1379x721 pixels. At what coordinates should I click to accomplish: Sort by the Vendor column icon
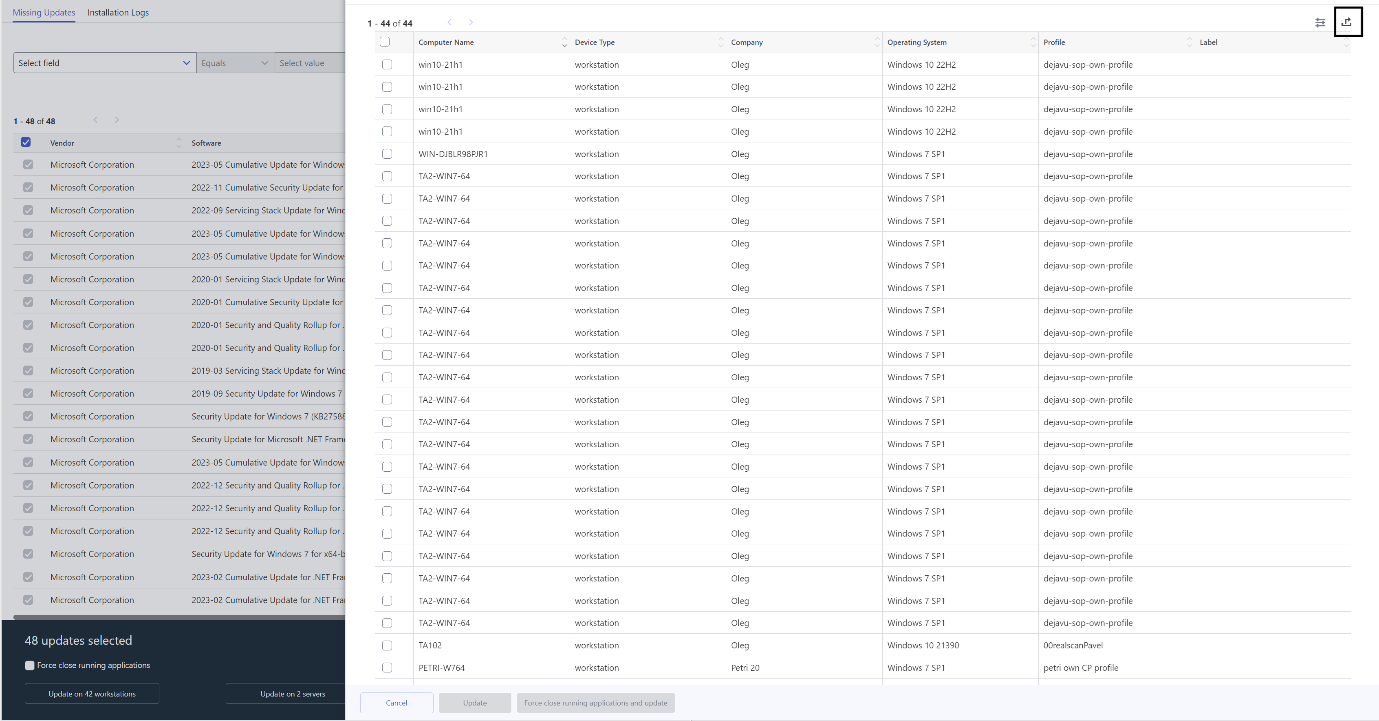coord(180,143)
